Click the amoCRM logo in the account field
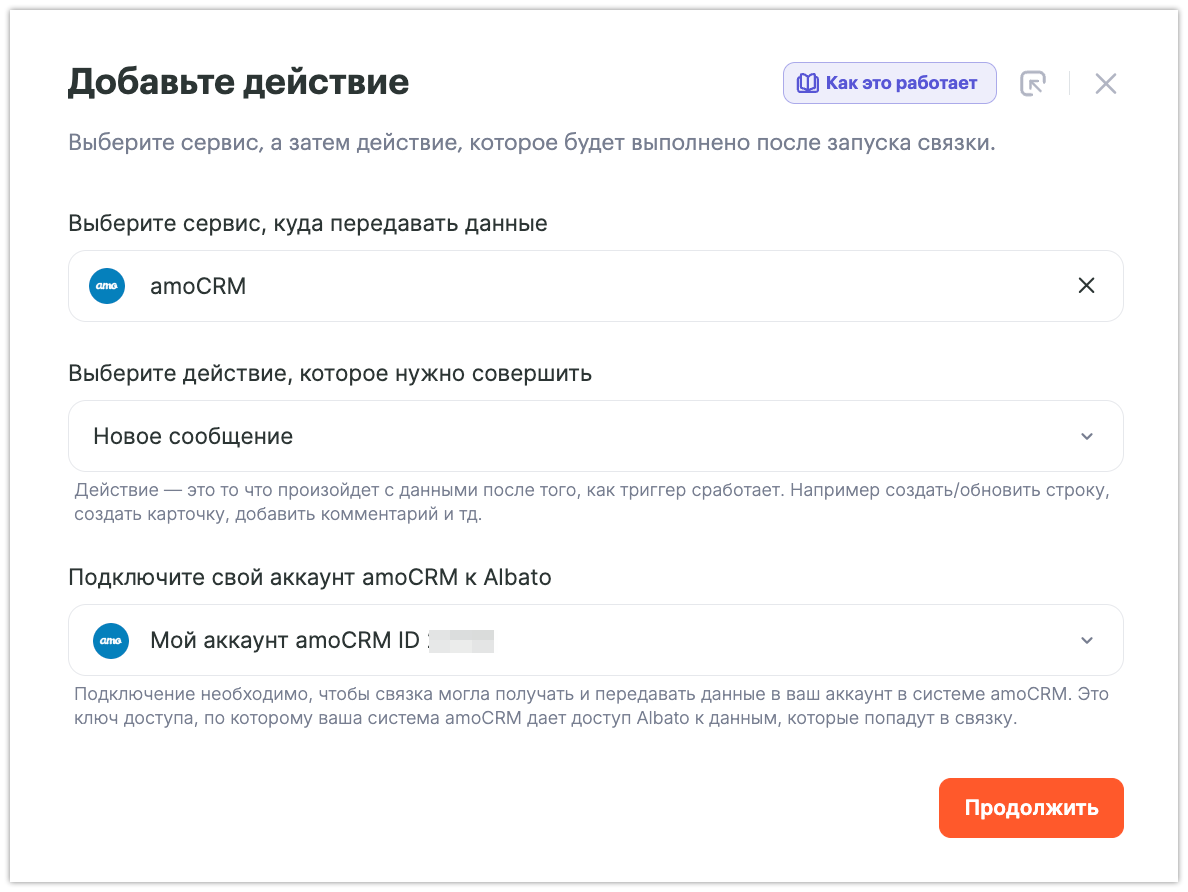Screen dimensions: 1188x892 click(111, 640)
